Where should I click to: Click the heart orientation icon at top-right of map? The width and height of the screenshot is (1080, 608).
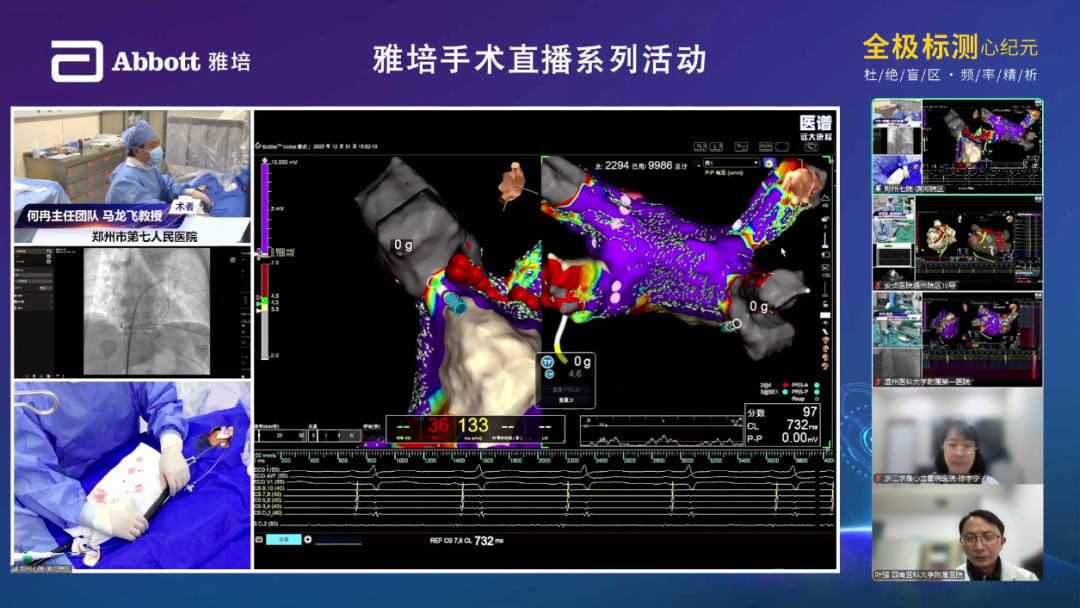click(769, 162)
